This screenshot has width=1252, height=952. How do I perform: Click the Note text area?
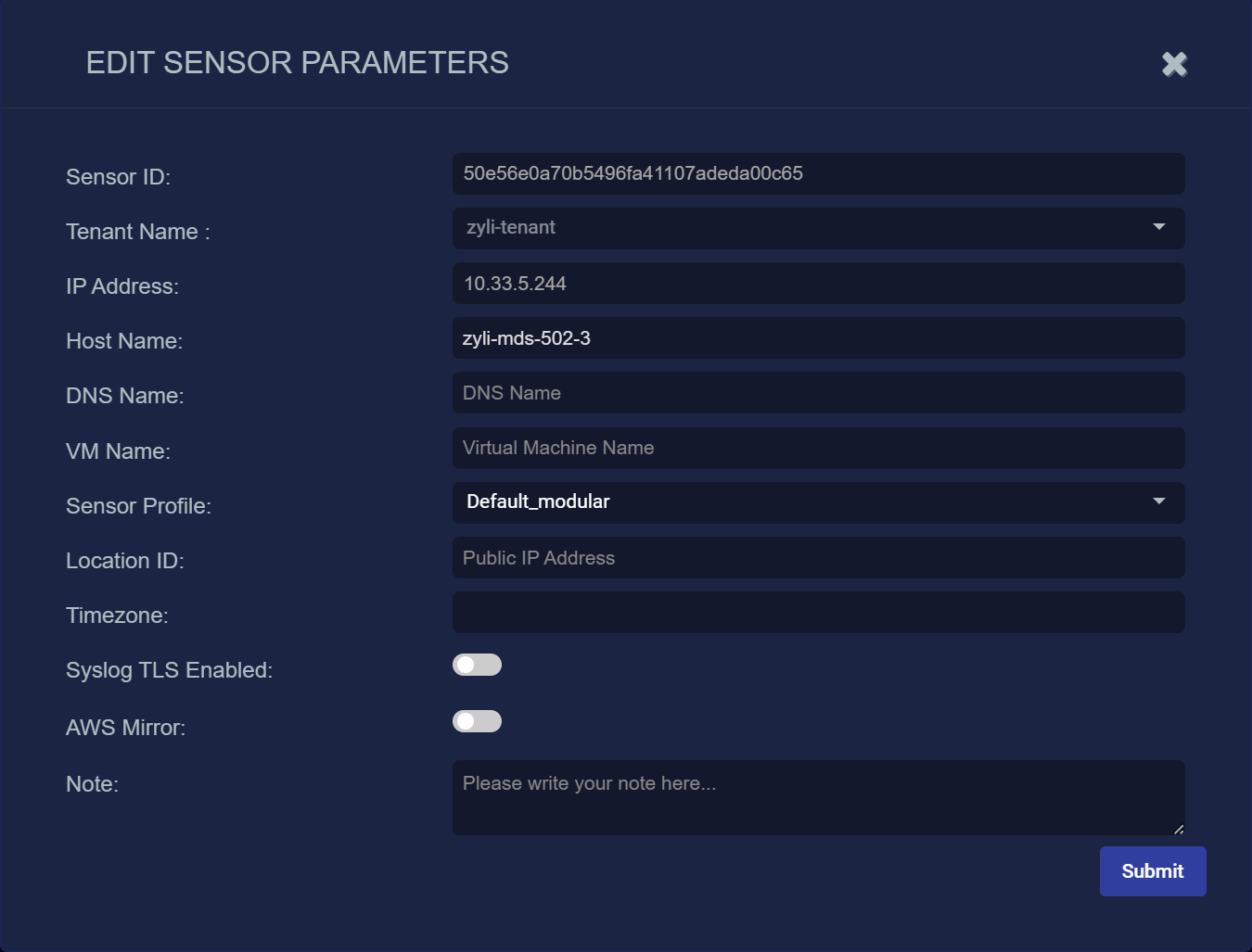[816, 795]
